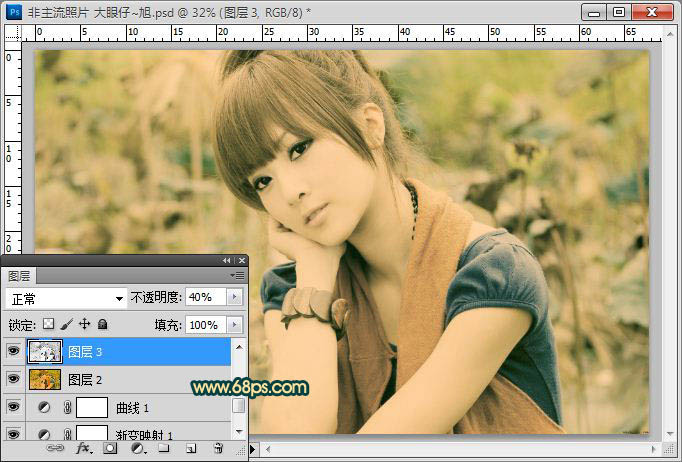
Task: Click the lock all padlock icon
Action: pos(102,325)
